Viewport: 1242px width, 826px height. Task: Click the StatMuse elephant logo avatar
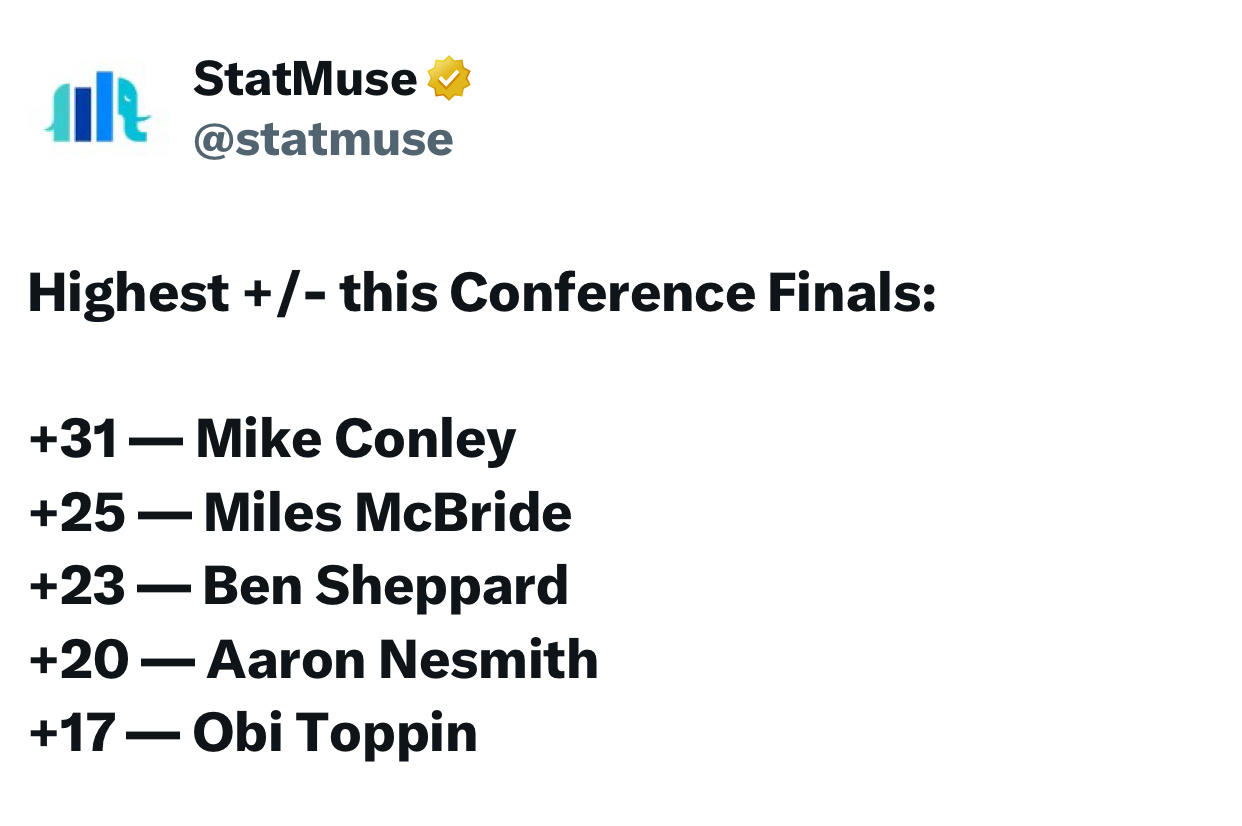pyautogui.click(x=98, y=106)
